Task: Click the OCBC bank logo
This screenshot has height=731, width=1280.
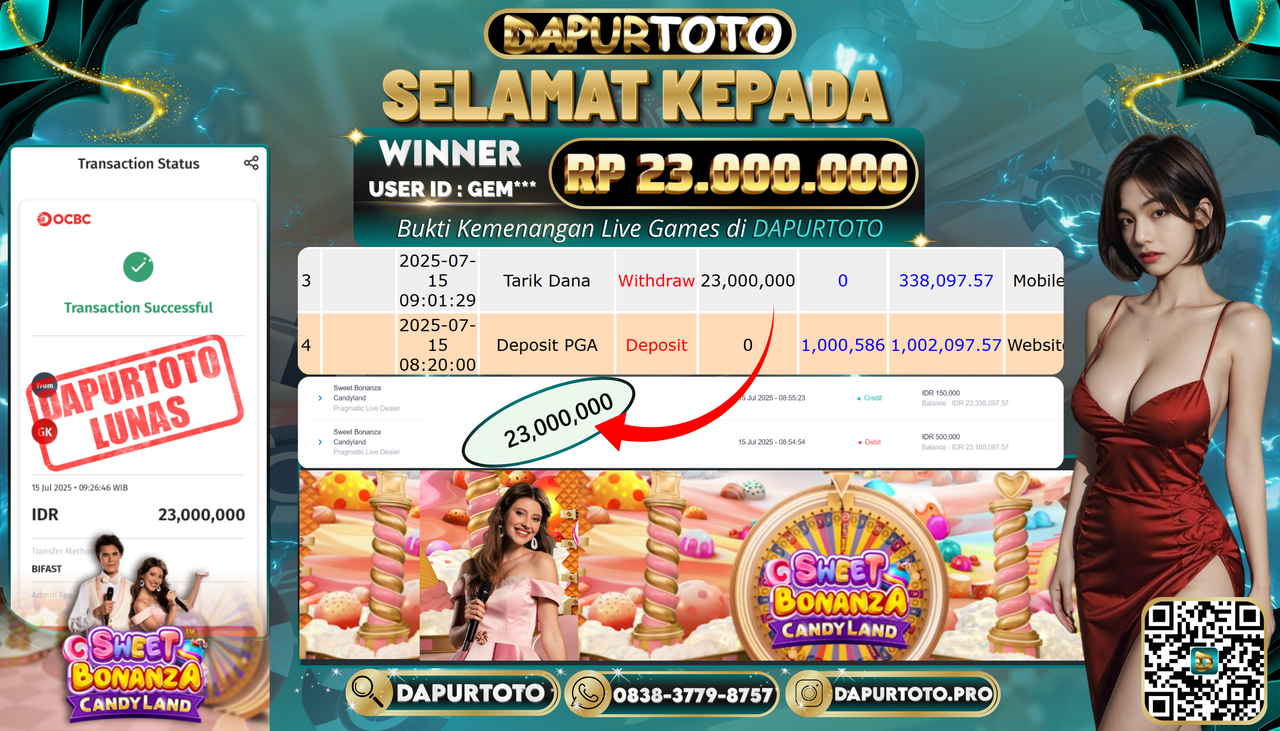Action: pos(64,219)
